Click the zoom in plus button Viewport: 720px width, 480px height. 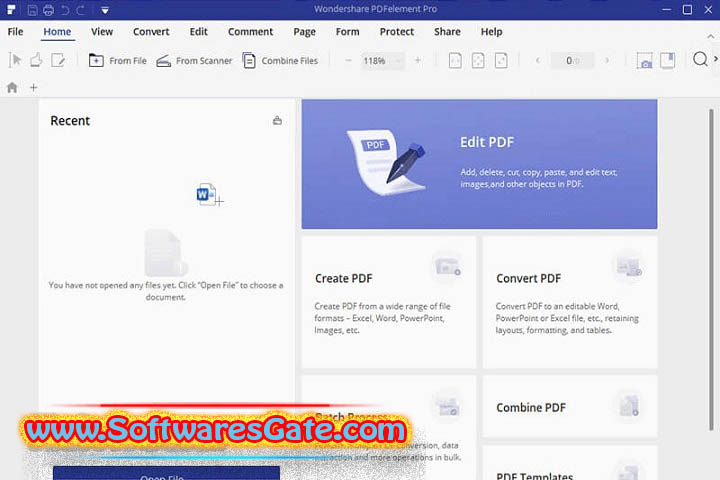pos(417,60)
